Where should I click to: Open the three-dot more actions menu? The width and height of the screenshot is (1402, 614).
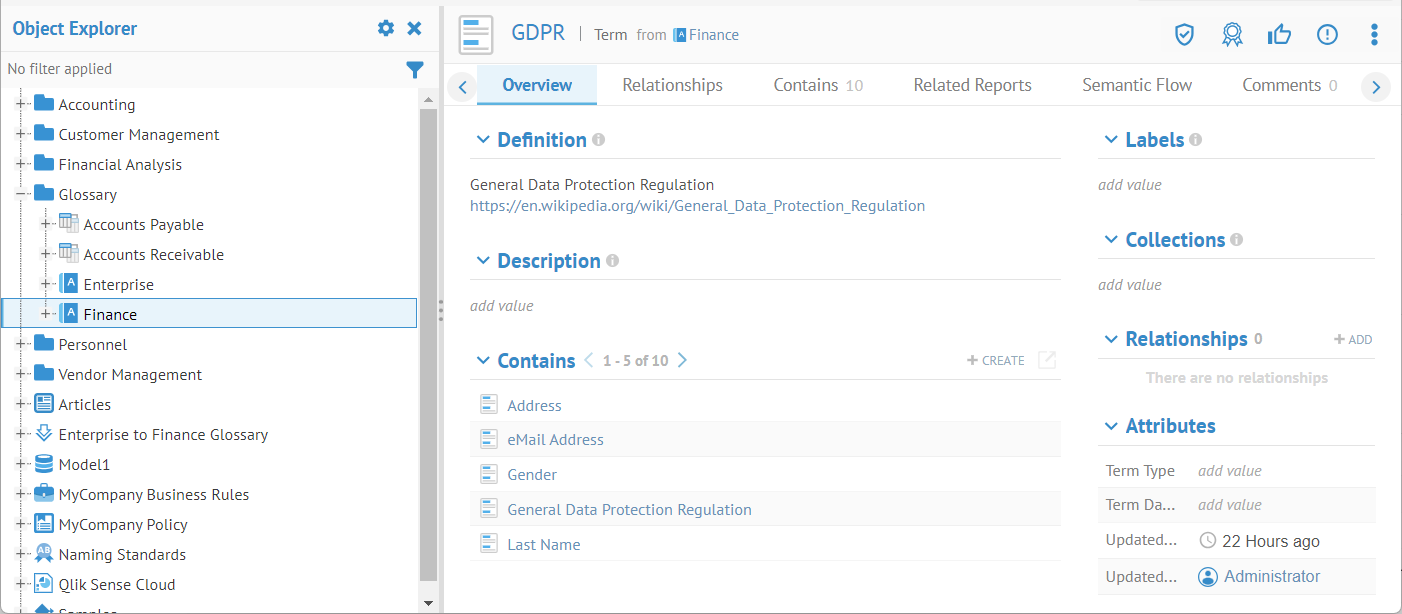coord(1374,35)
